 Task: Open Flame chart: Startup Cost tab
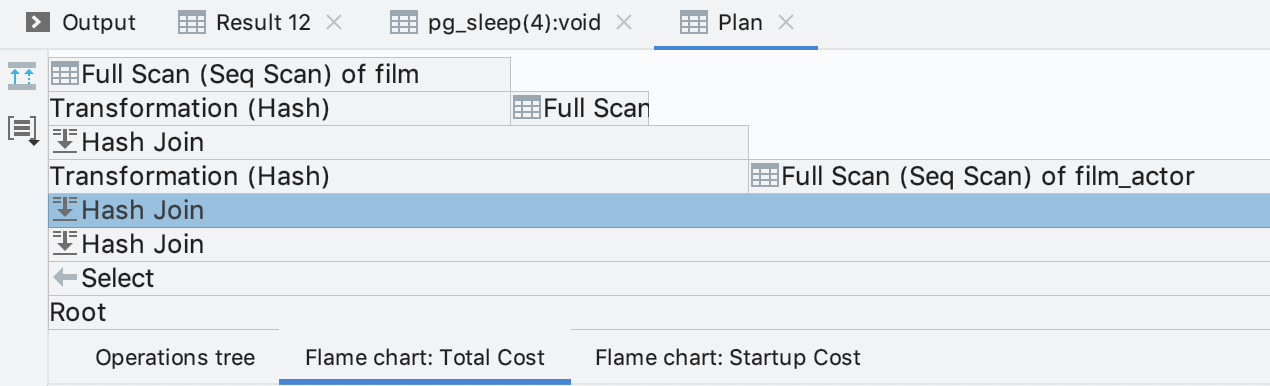[x=728, y=357]
